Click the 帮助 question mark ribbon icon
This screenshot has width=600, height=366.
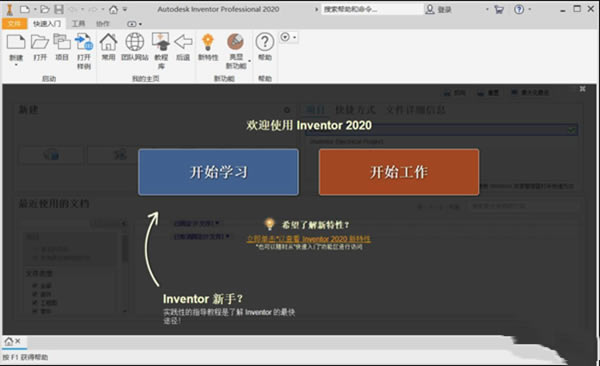click(265, 42)
